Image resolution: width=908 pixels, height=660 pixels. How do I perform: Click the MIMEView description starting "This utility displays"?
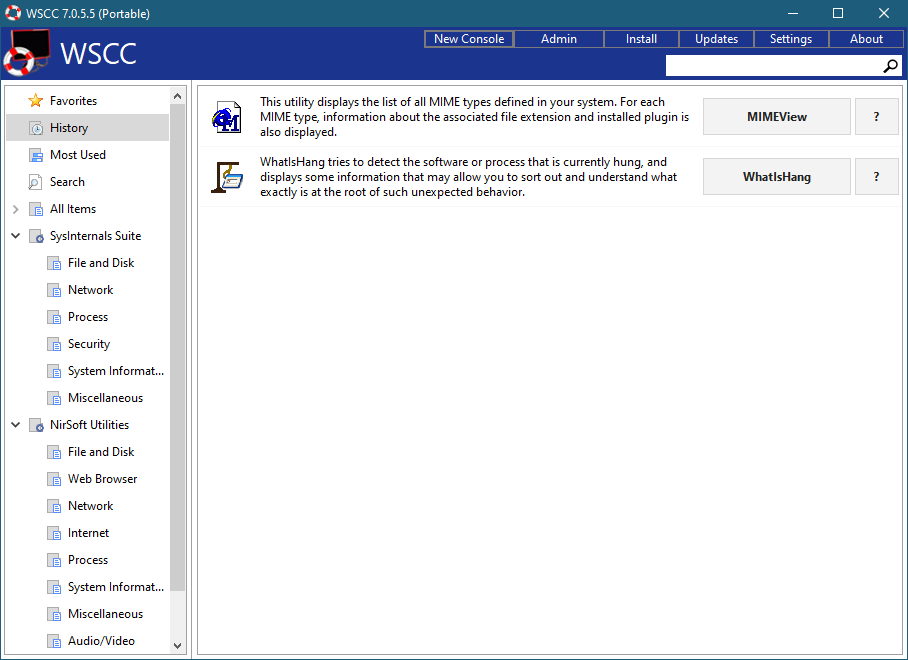click(x=474, y=117)
